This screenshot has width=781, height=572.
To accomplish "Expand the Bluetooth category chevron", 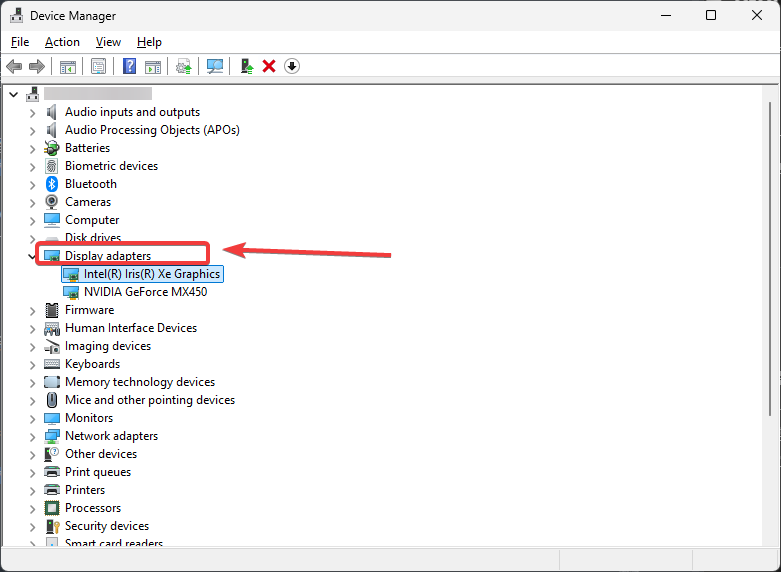I will [32, 185].
